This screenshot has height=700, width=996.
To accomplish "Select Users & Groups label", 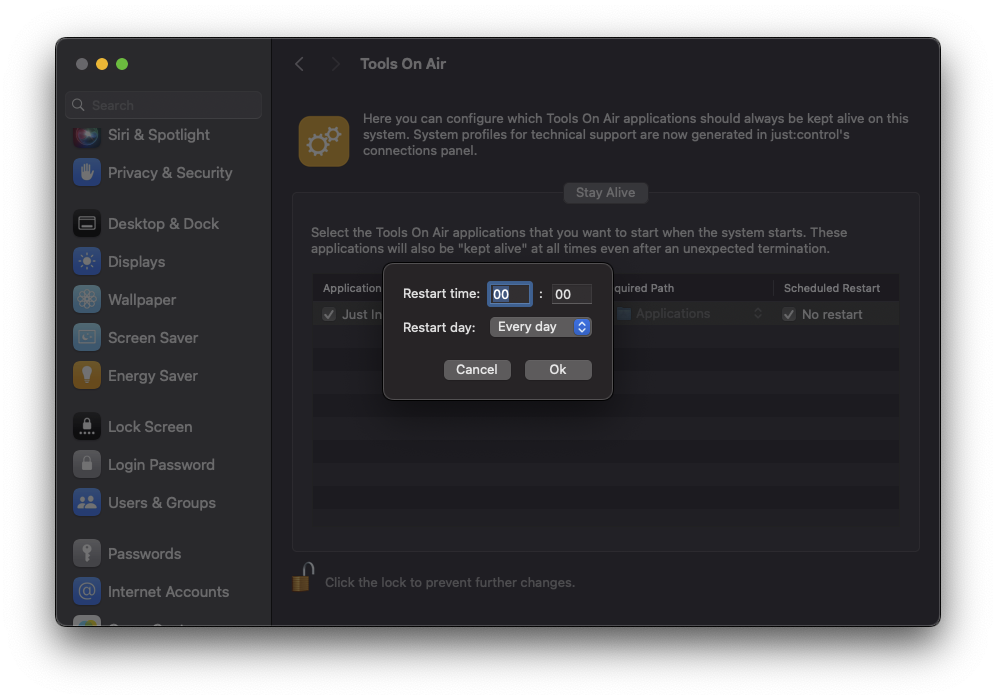I will click(x=162, y=503).
